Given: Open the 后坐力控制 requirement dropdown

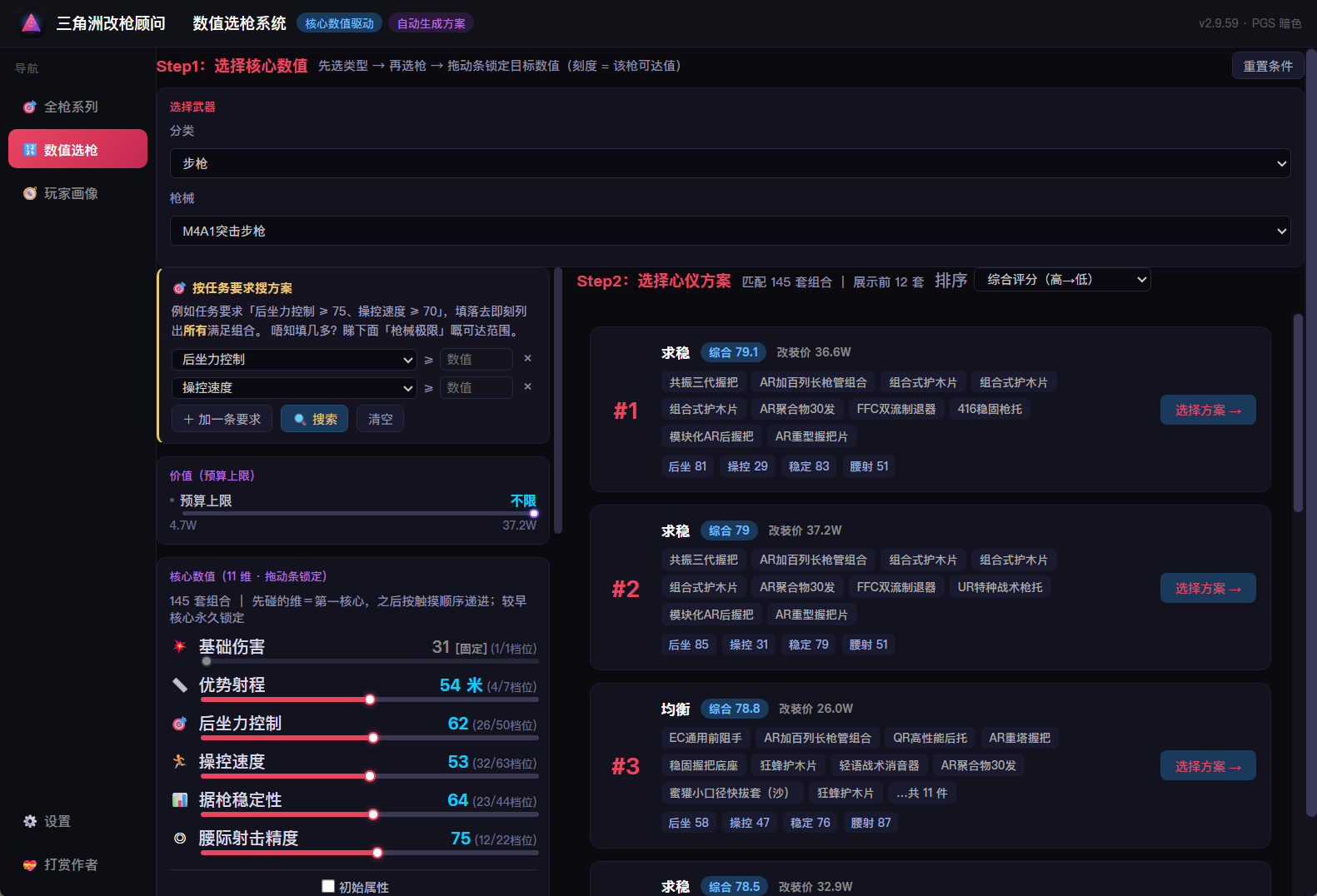Looking at the screenshot, I should 294,359.
